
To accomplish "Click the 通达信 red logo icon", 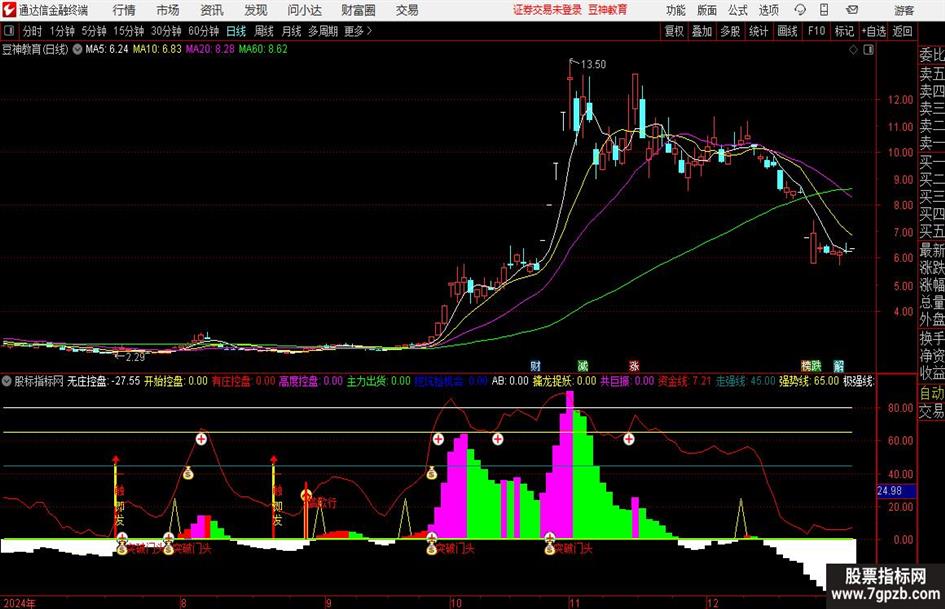I will [x=8, y=10].
